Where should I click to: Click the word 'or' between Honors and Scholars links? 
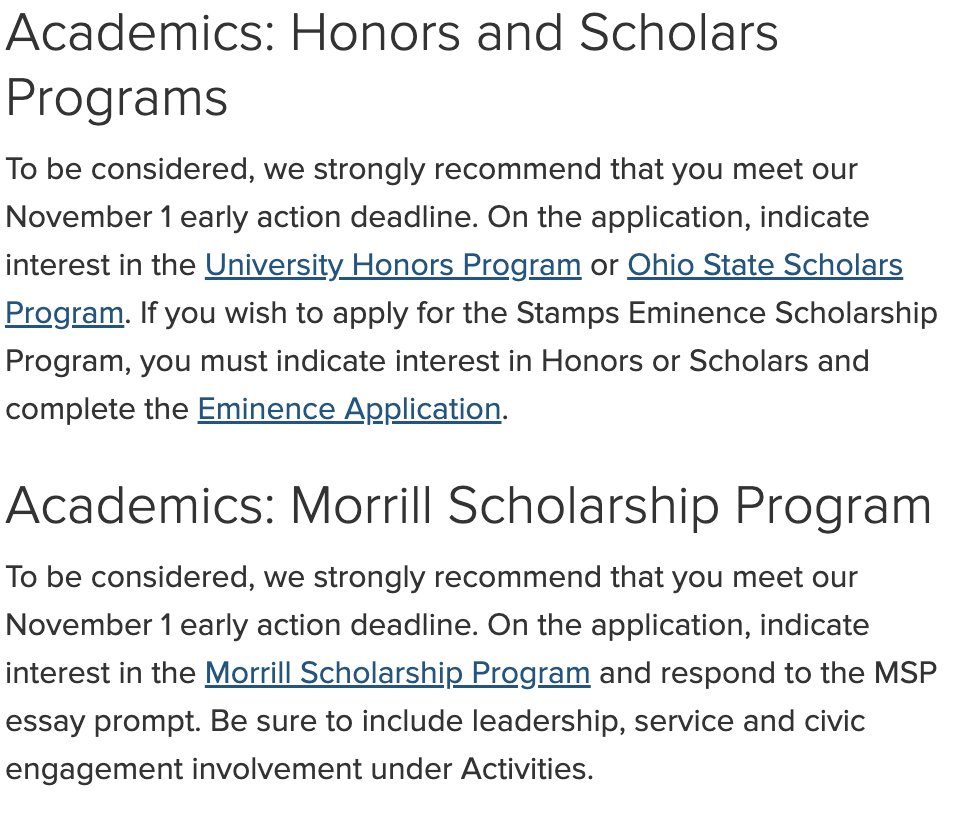pyautogui.click(x=604, y=266)
